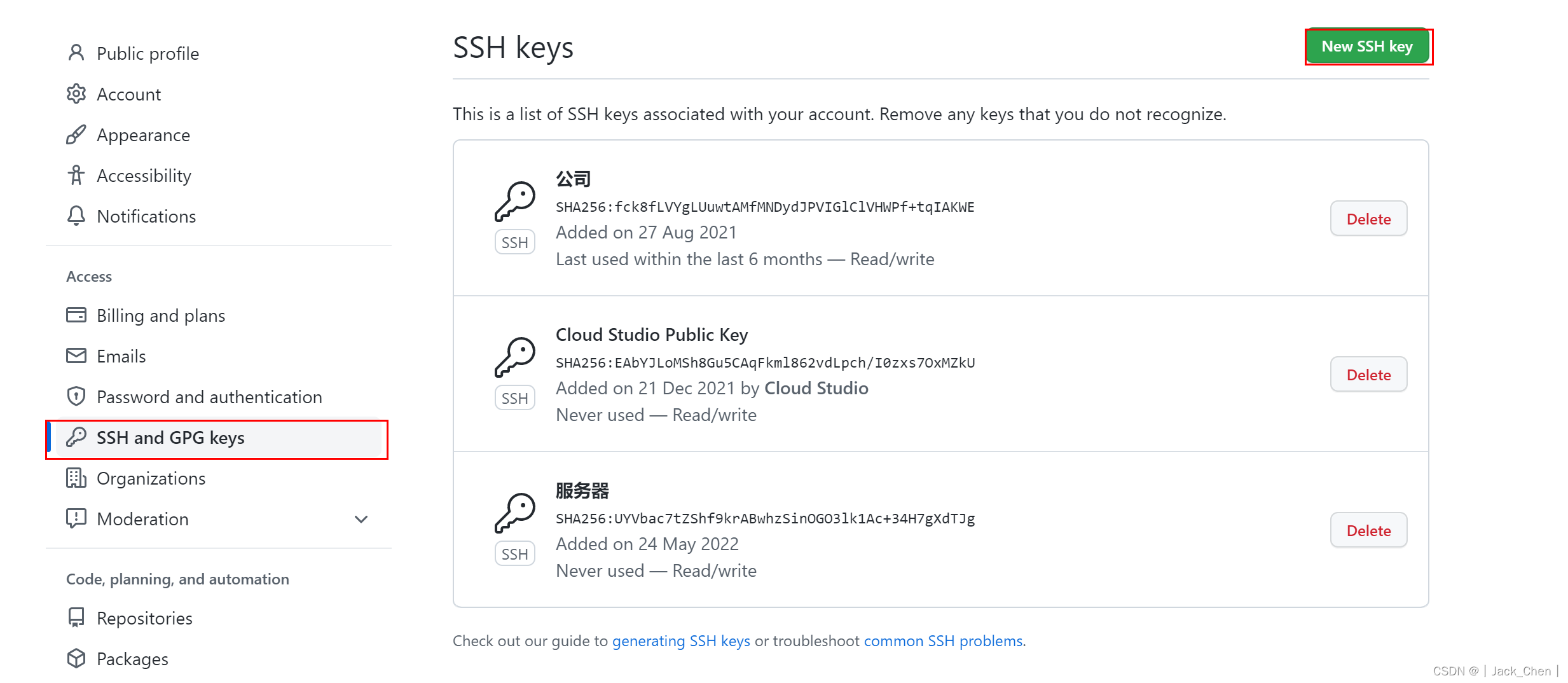
Task: Open the common SSH problems link
Action: (x=943, y=641)
